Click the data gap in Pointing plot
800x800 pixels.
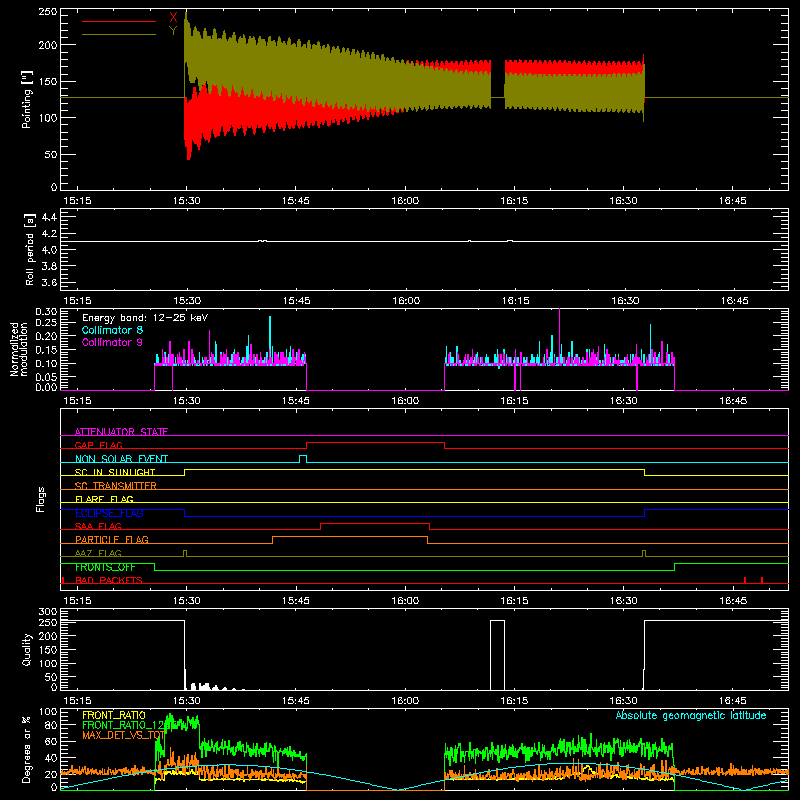498,84
